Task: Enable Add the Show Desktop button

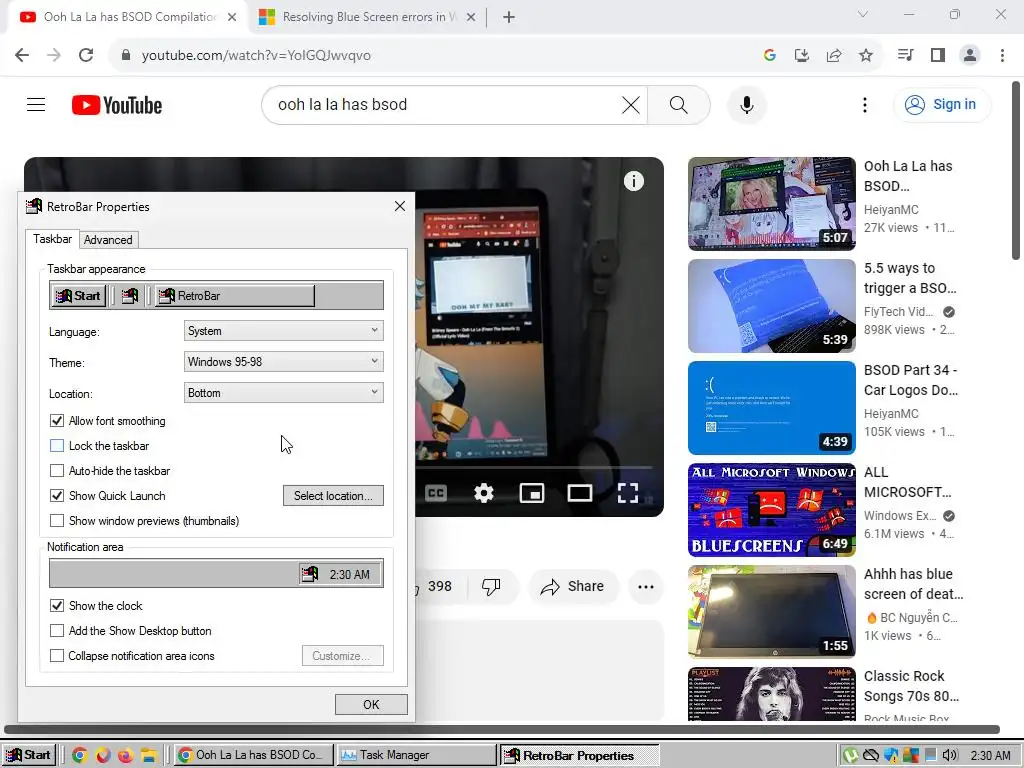Action: click(57, 630)
